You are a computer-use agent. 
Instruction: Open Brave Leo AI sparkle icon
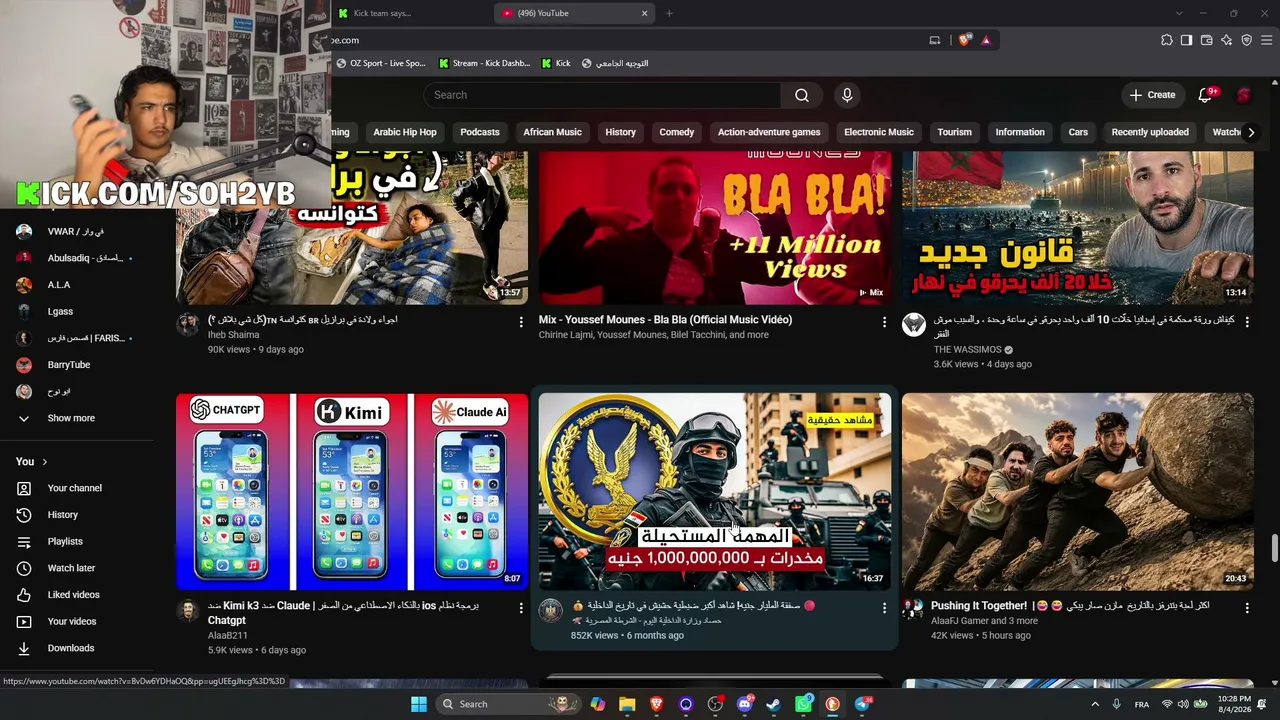[1226, 40]
